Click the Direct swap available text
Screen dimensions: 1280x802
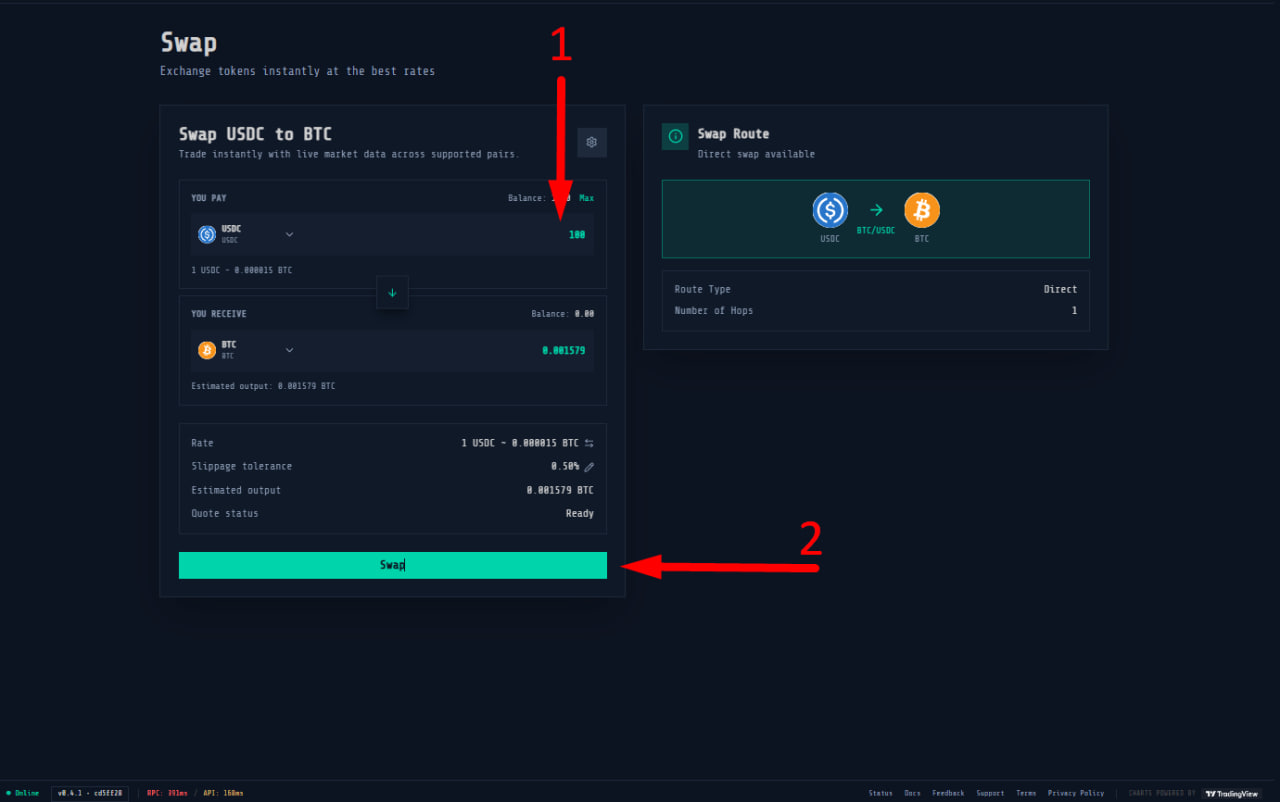tap(756, 155)
